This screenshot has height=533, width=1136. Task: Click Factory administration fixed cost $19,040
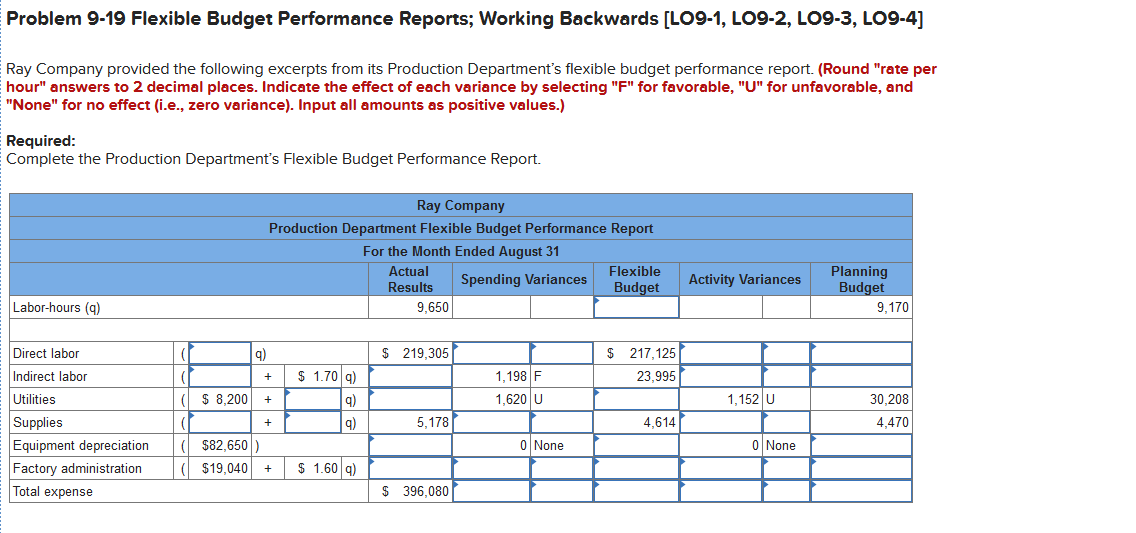pos(225,469)
